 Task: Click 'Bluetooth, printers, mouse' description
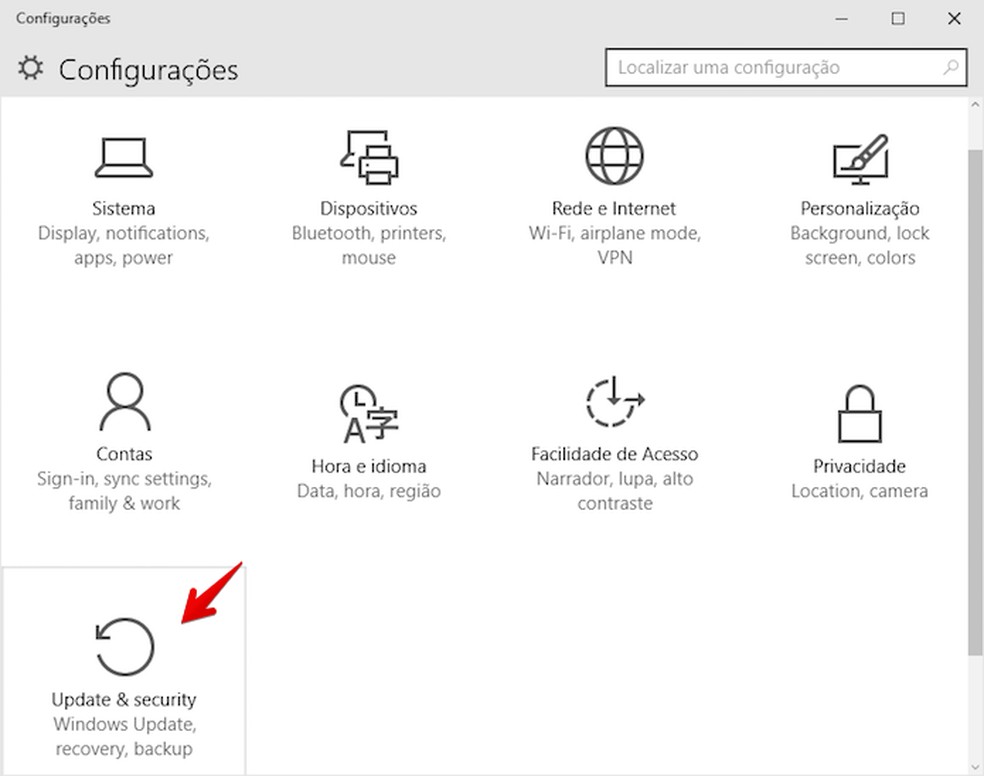(x=369, y=245)
